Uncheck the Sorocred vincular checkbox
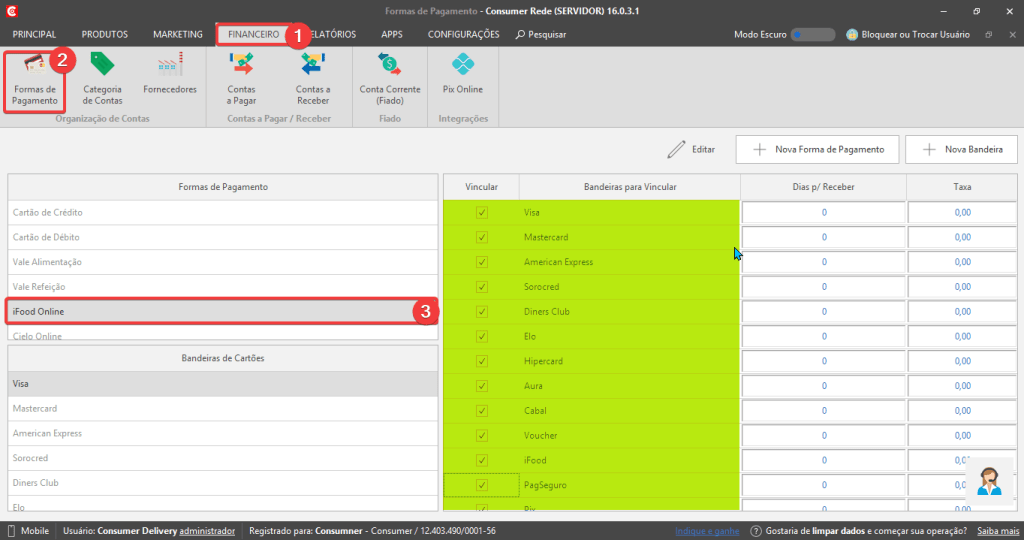Screen dimensions: 1024x540 pos(482,287)
